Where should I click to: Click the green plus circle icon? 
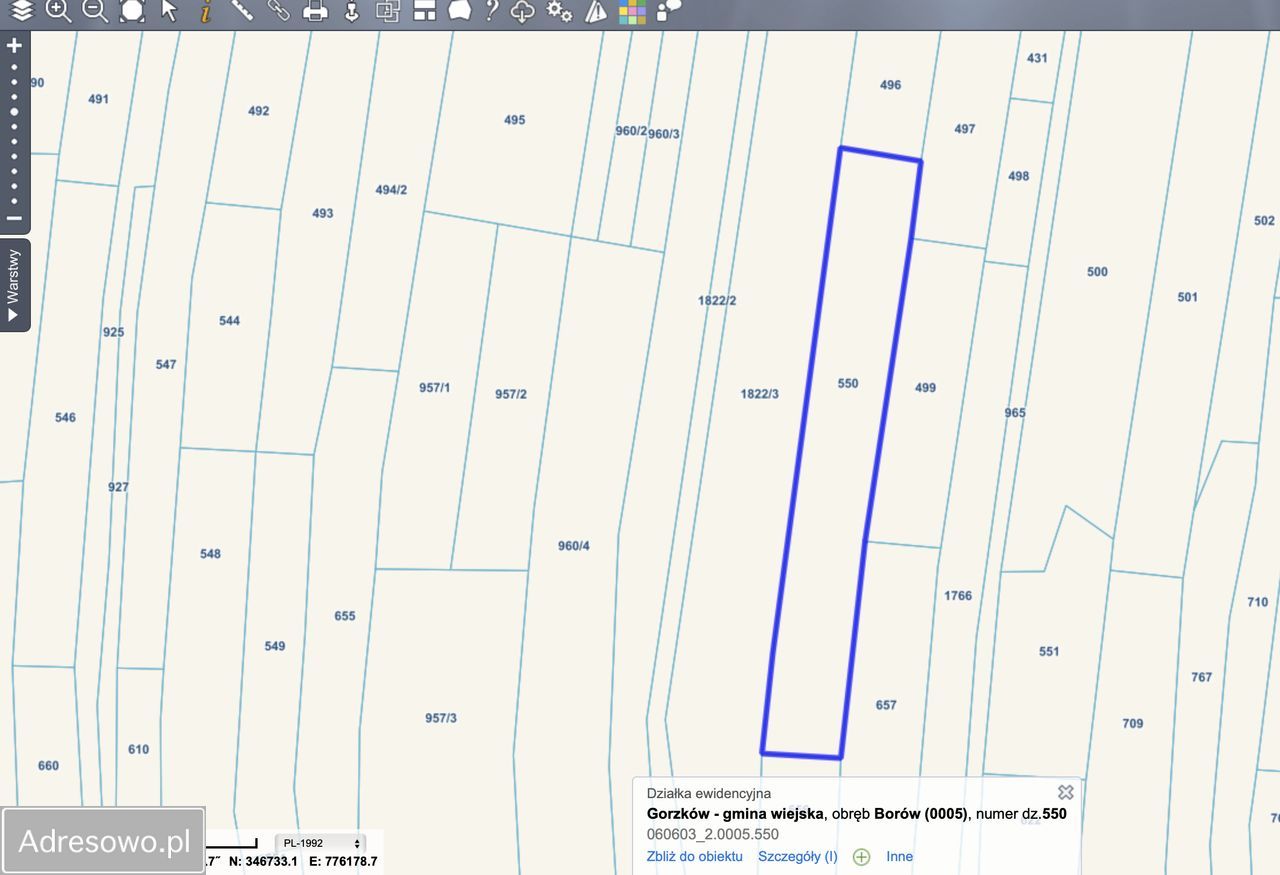[x=861, y=857]
